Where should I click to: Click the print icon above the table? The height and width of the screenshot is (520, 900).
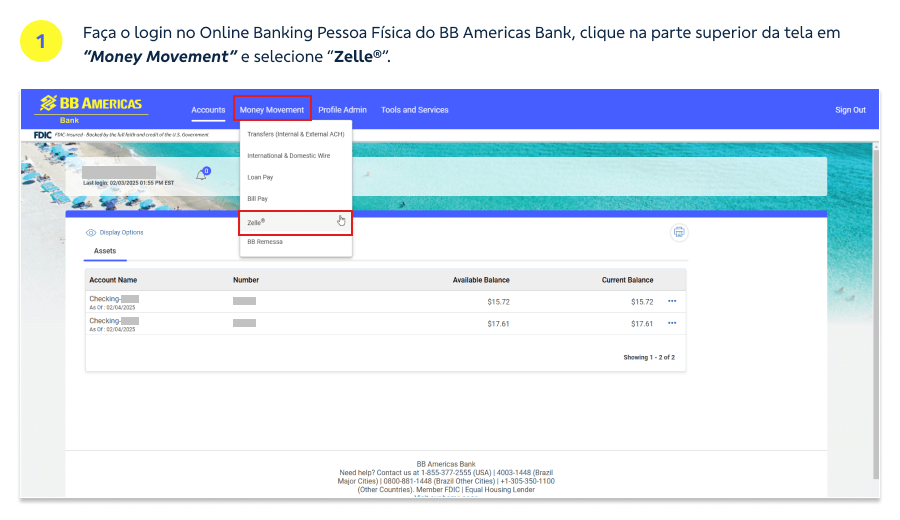(x=679, y=232)
